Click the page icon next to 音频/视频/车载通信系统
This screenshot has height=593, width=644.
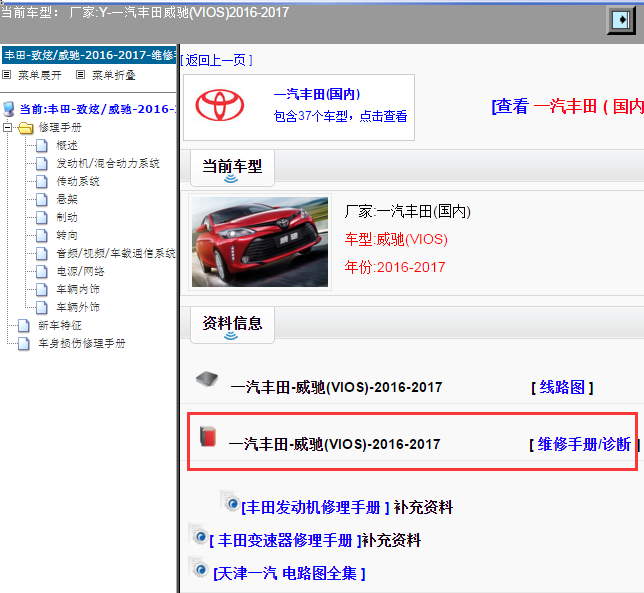(41, 253)
